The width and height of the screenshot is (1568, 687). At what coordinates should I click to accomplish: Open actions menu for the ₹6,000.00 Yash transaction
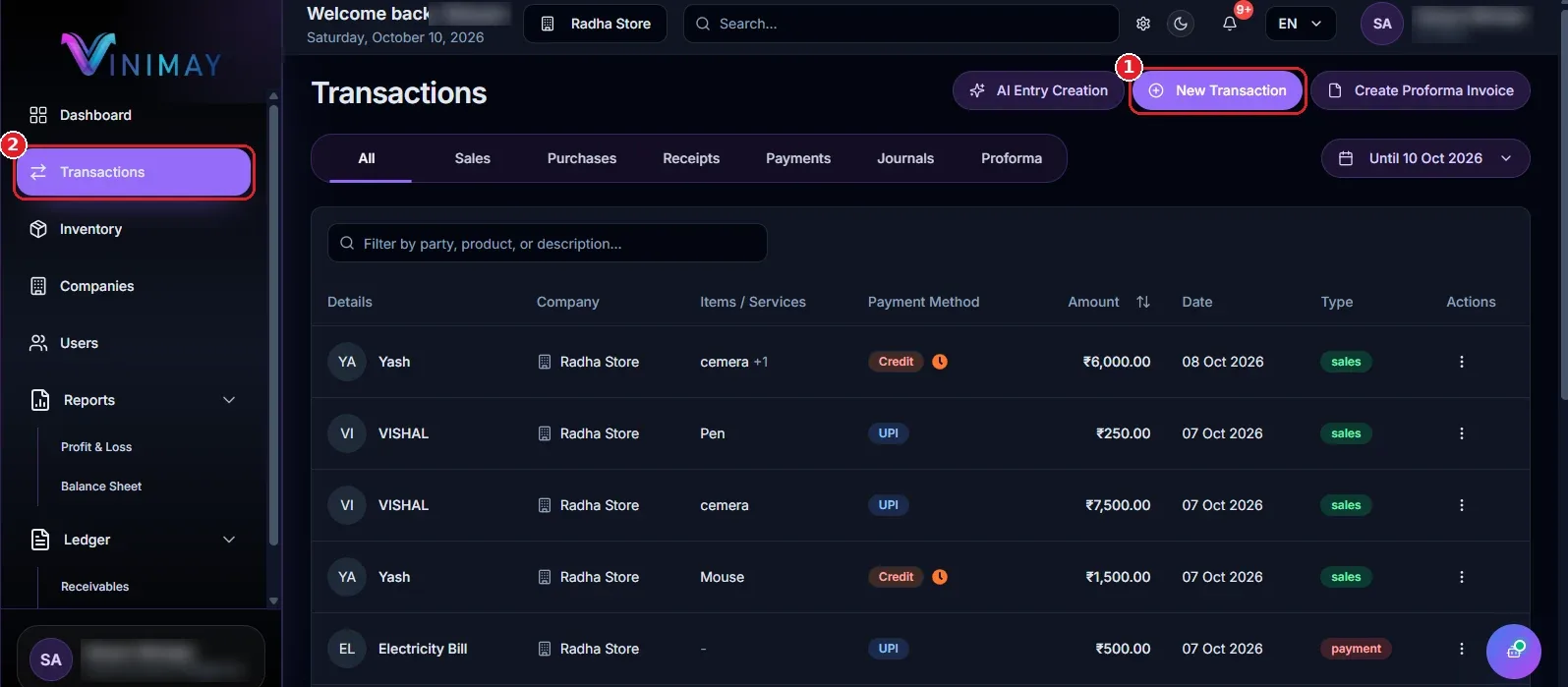(x=1462, y=362)
